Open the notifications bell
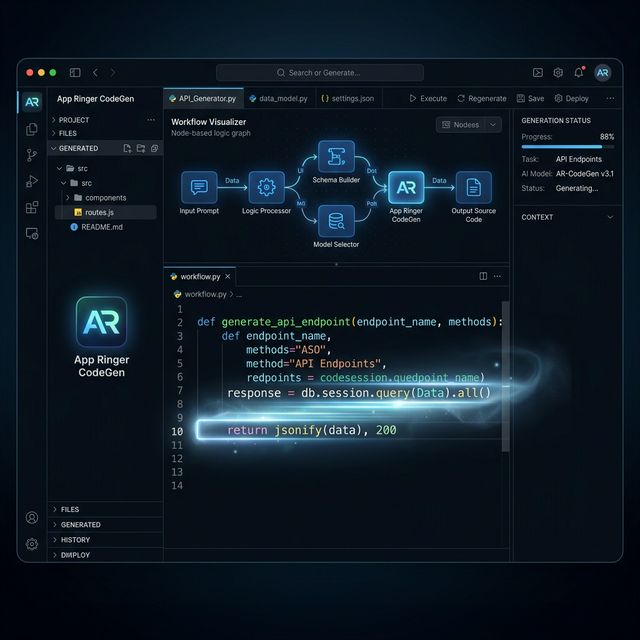The width and height of the screenshot is (640, 640). click(x=579, y=73)
